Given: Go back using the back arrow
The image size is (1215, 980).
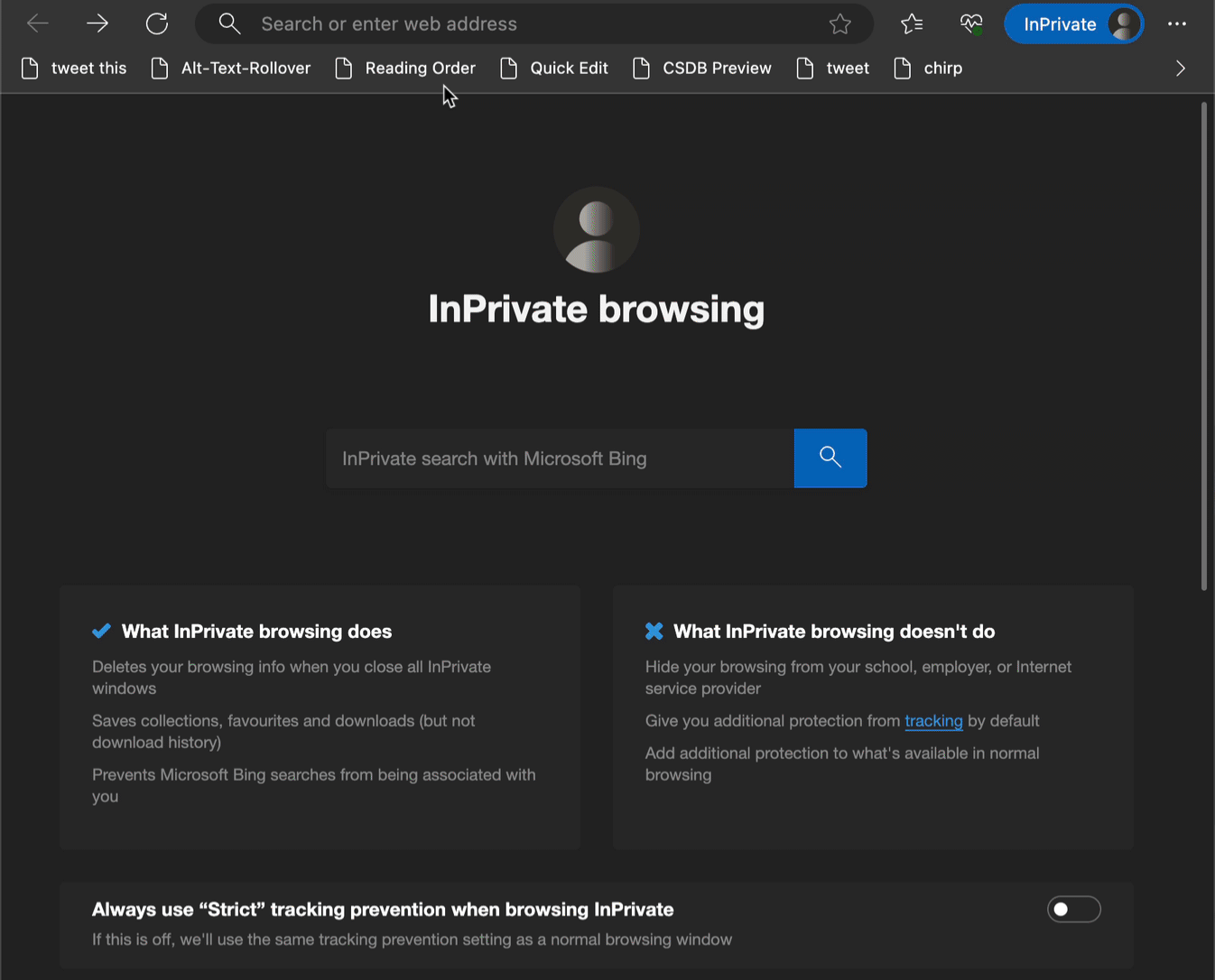Looking at the screenshot, I should point(38,23).
